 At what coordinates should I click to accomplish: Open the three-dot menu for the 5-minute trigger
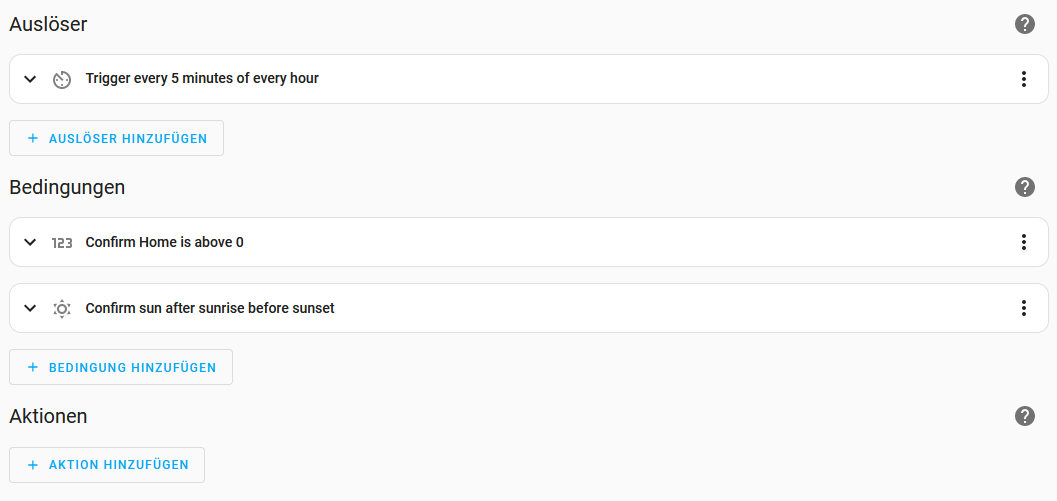[x=1023, y=79]
